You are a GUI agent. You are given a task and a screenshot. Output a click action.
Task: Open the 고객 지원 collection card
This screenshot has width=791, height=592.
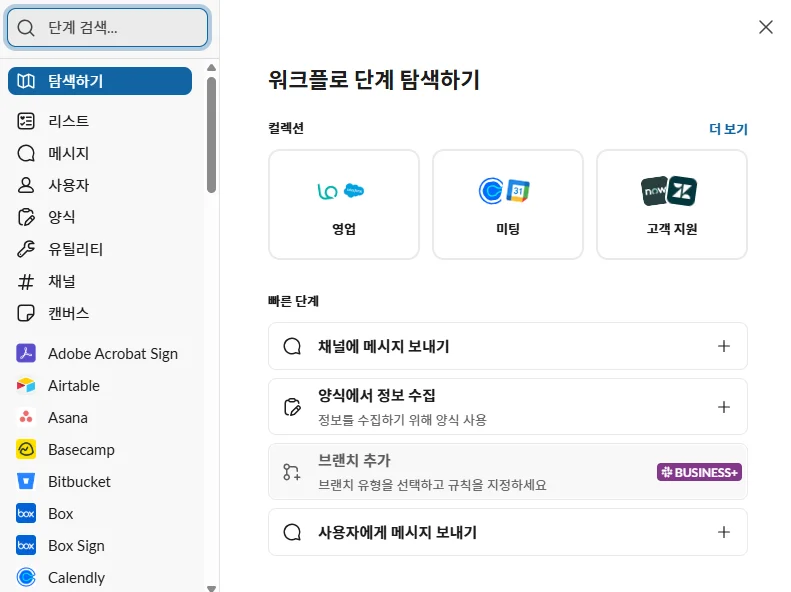point(671,204)
